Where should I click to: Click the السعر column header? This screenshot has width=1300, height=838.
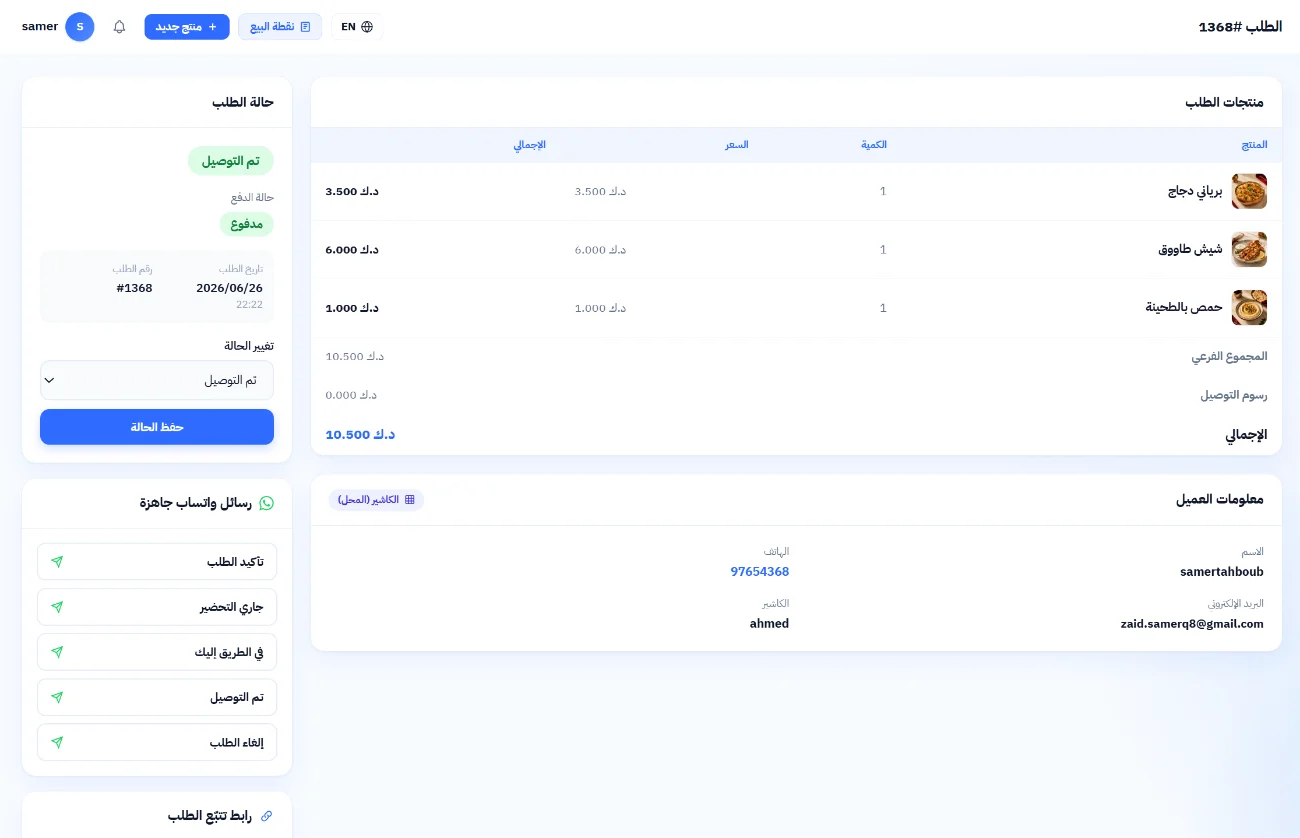737,145
